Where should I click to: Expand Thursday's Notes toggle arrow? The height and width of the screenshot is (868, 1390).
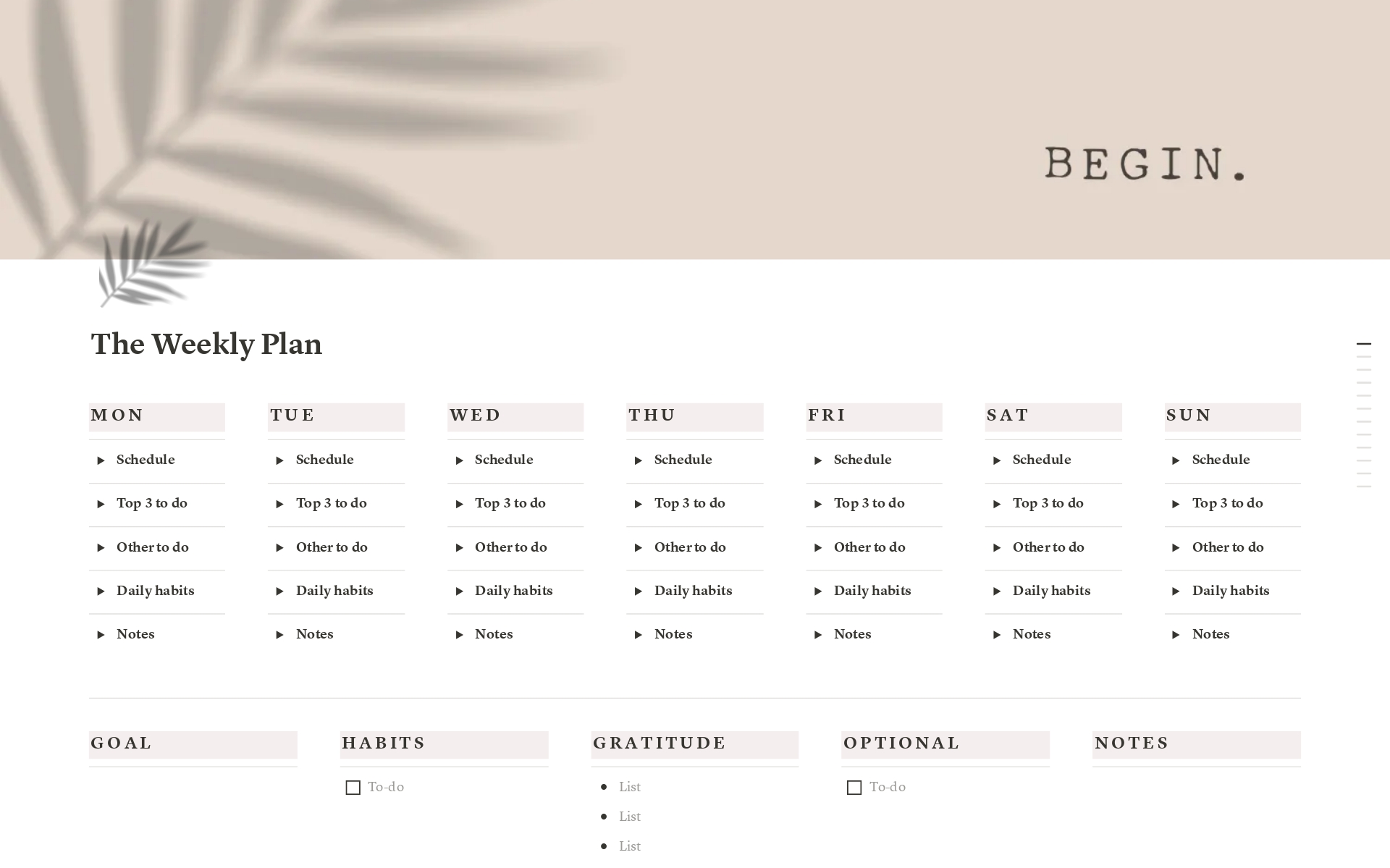(639, 635)
